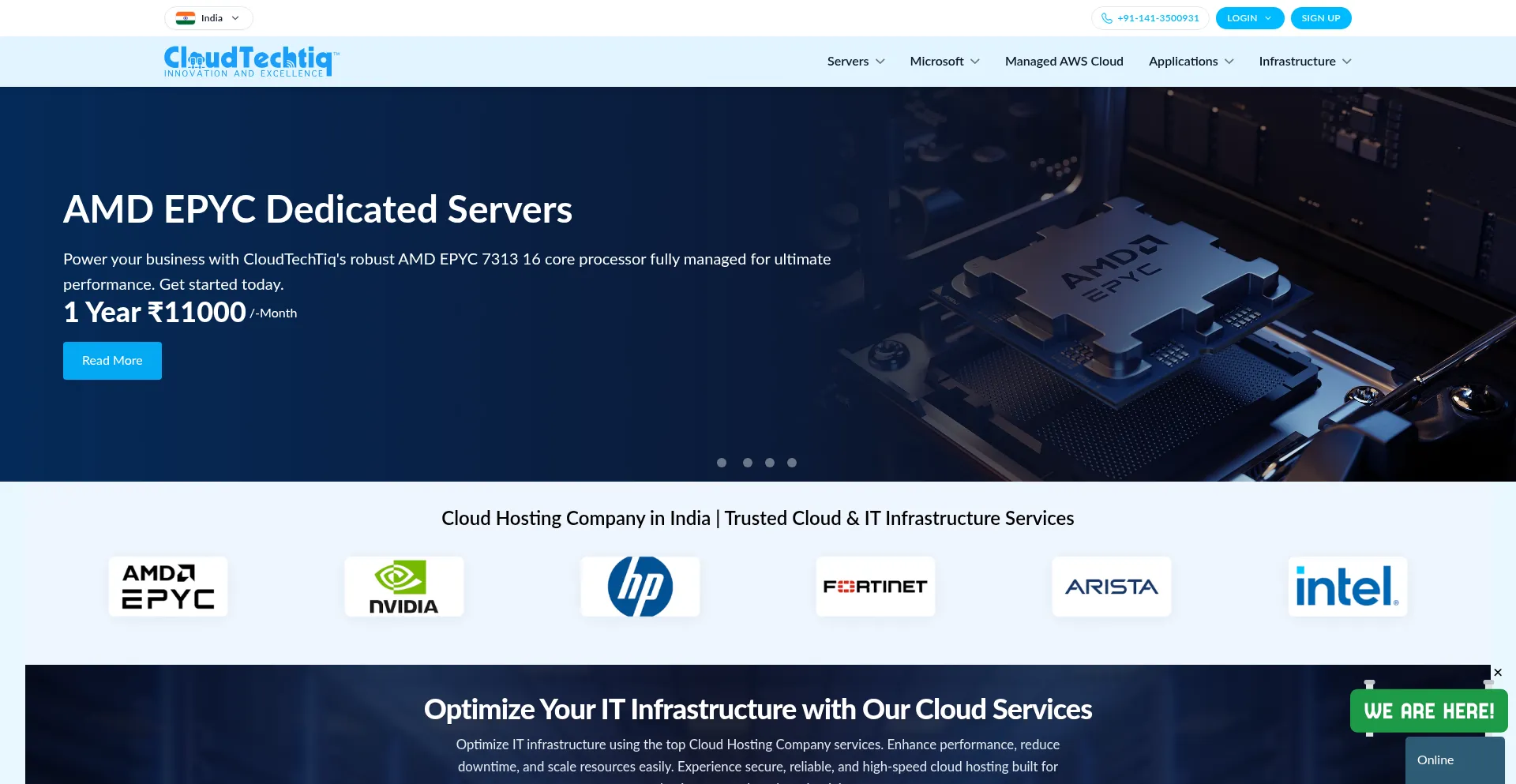Select the first carousel slide dot

722,463
